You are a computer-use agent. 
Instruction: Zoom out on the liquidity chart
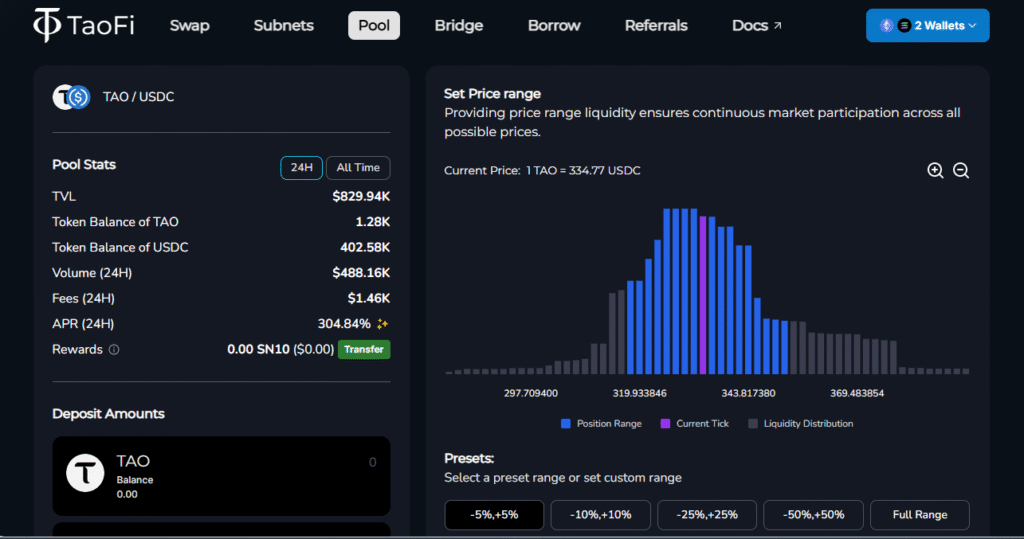pos(961,171)
